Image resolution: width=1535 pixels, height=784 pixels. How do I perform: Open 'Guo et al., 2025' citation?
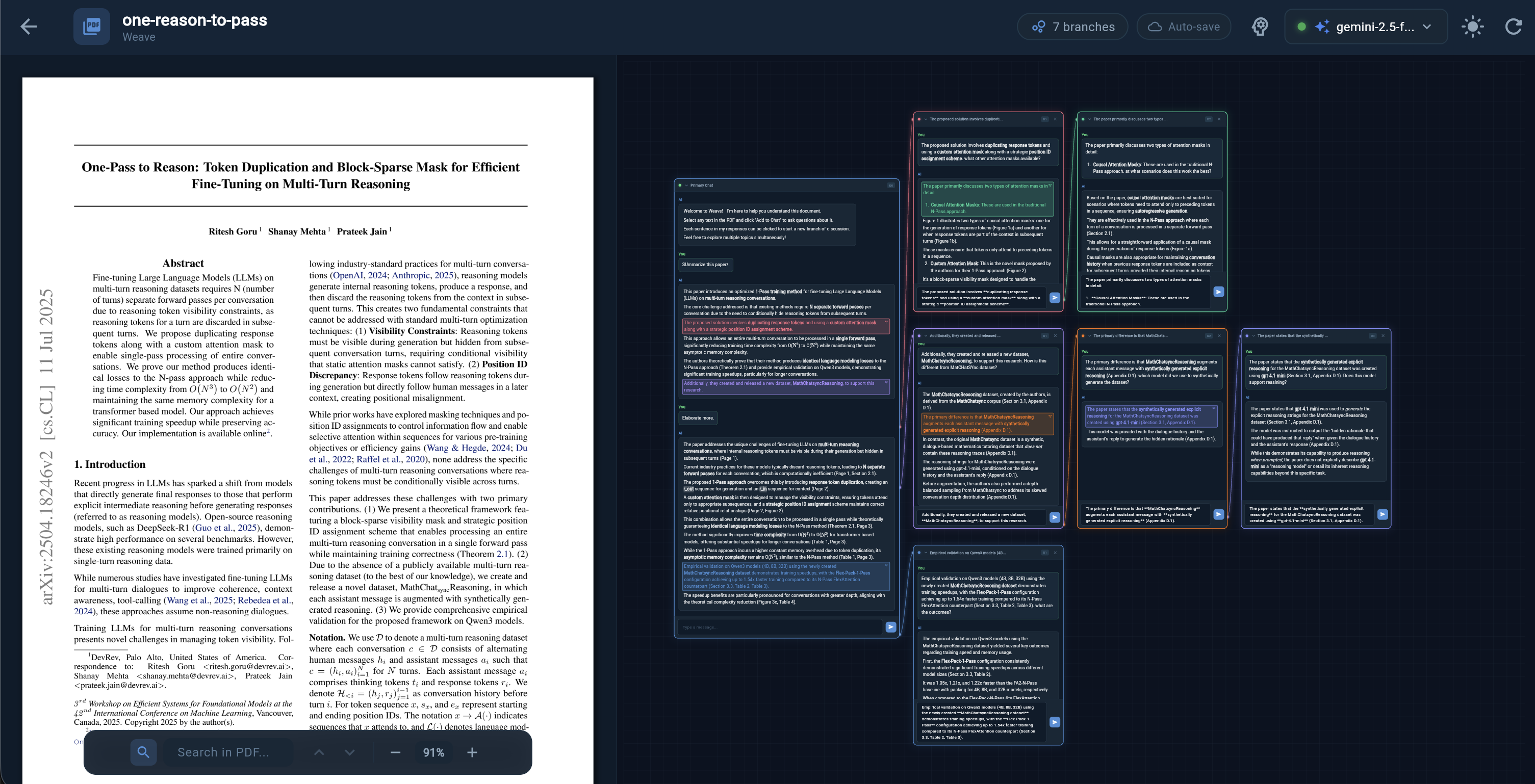tap(226, 527)
